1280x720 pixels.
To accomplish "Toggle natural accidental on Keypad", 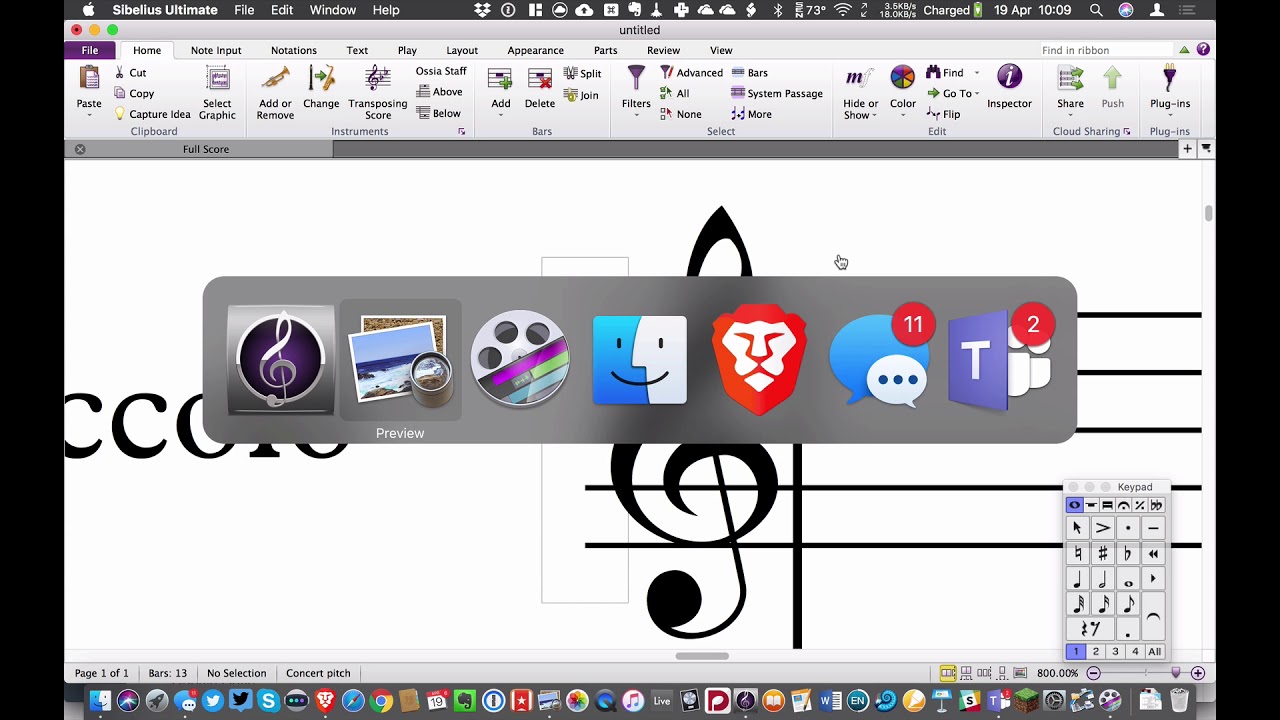I will point(1077,554).
